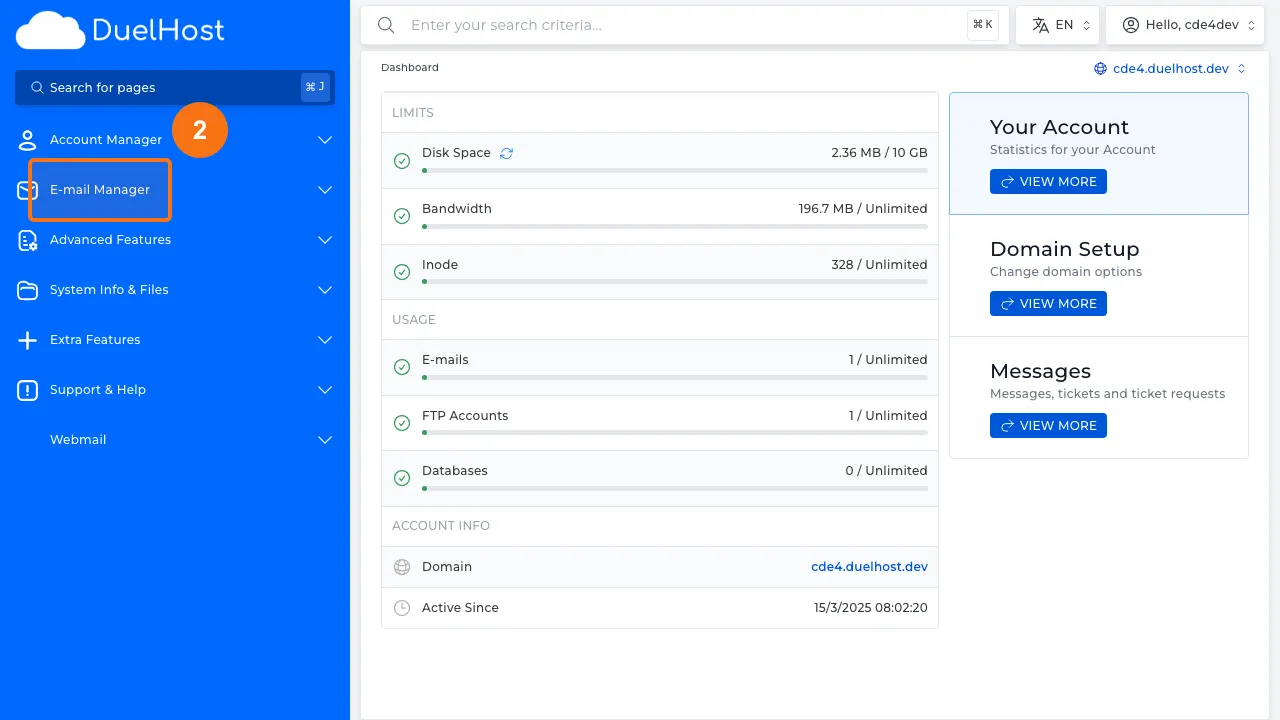Click the green check beside Databases

(402, 478)
